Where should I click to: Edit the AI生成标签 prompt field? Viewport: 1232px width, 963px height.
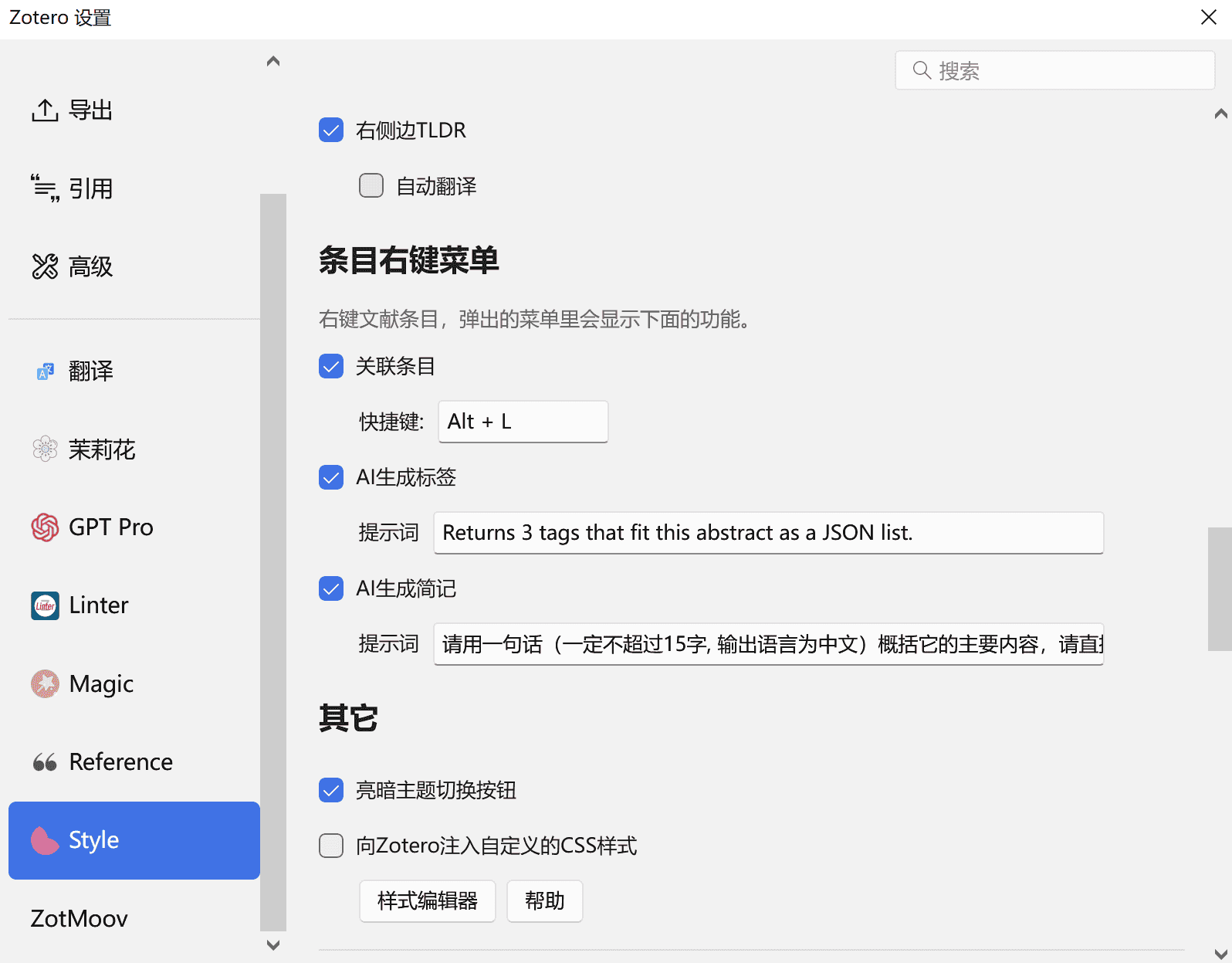tap(768, 533)
